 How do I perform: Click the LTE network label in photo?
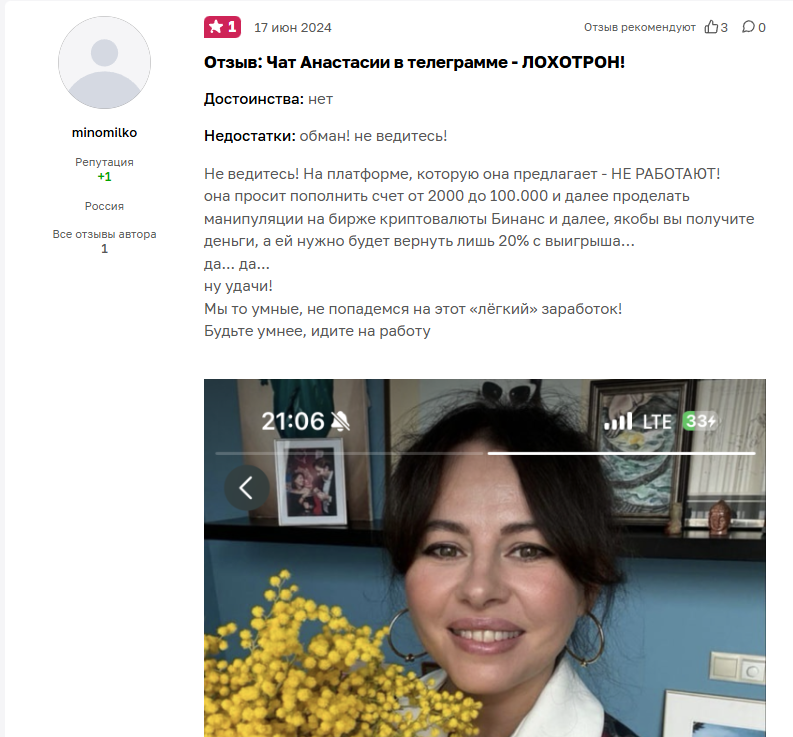pyautogui.click(x=657, y=421)
